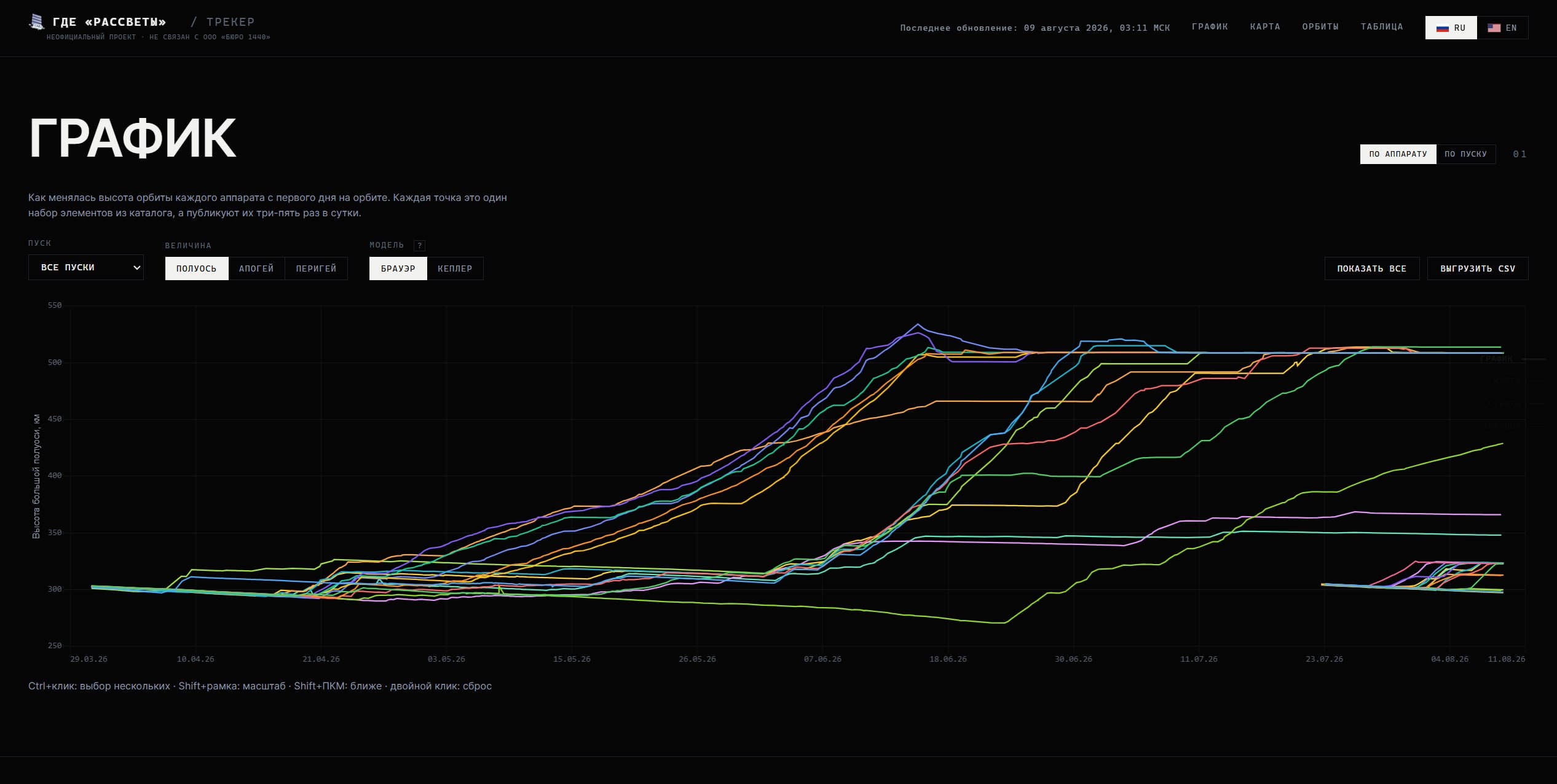Switch model to Кеплер
Screen dimensions: 1557x784
tap(455, 269)
